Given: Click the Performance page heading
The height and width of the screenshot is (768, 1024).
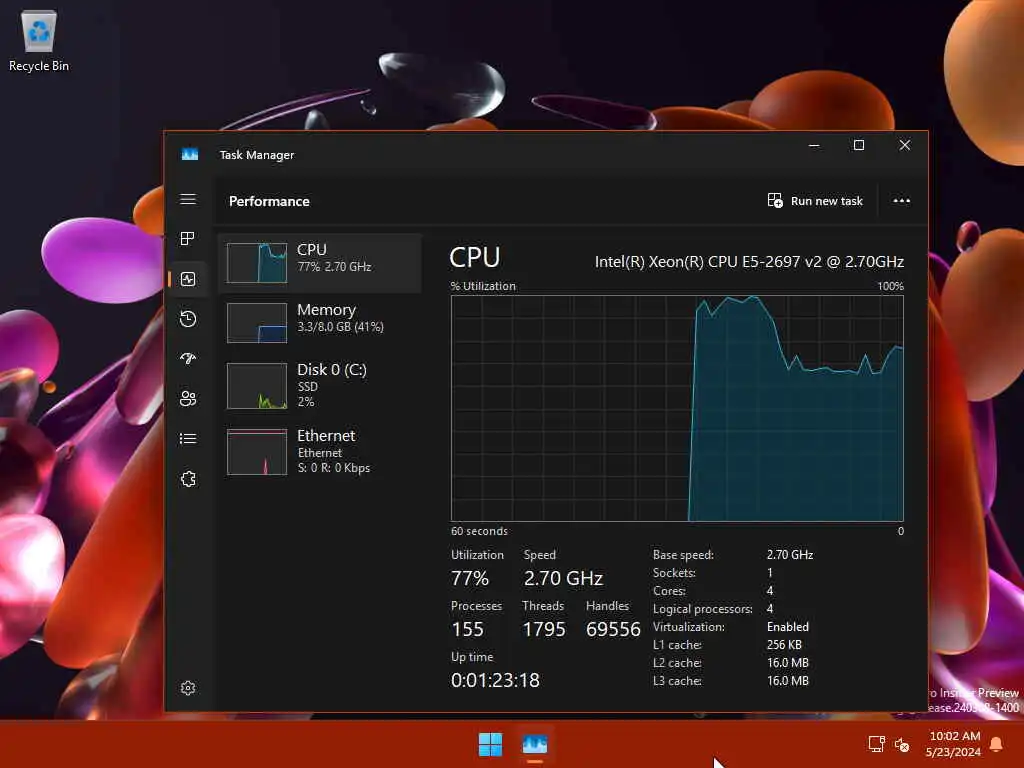Looking at the screenshot, I should pos(269,201).
